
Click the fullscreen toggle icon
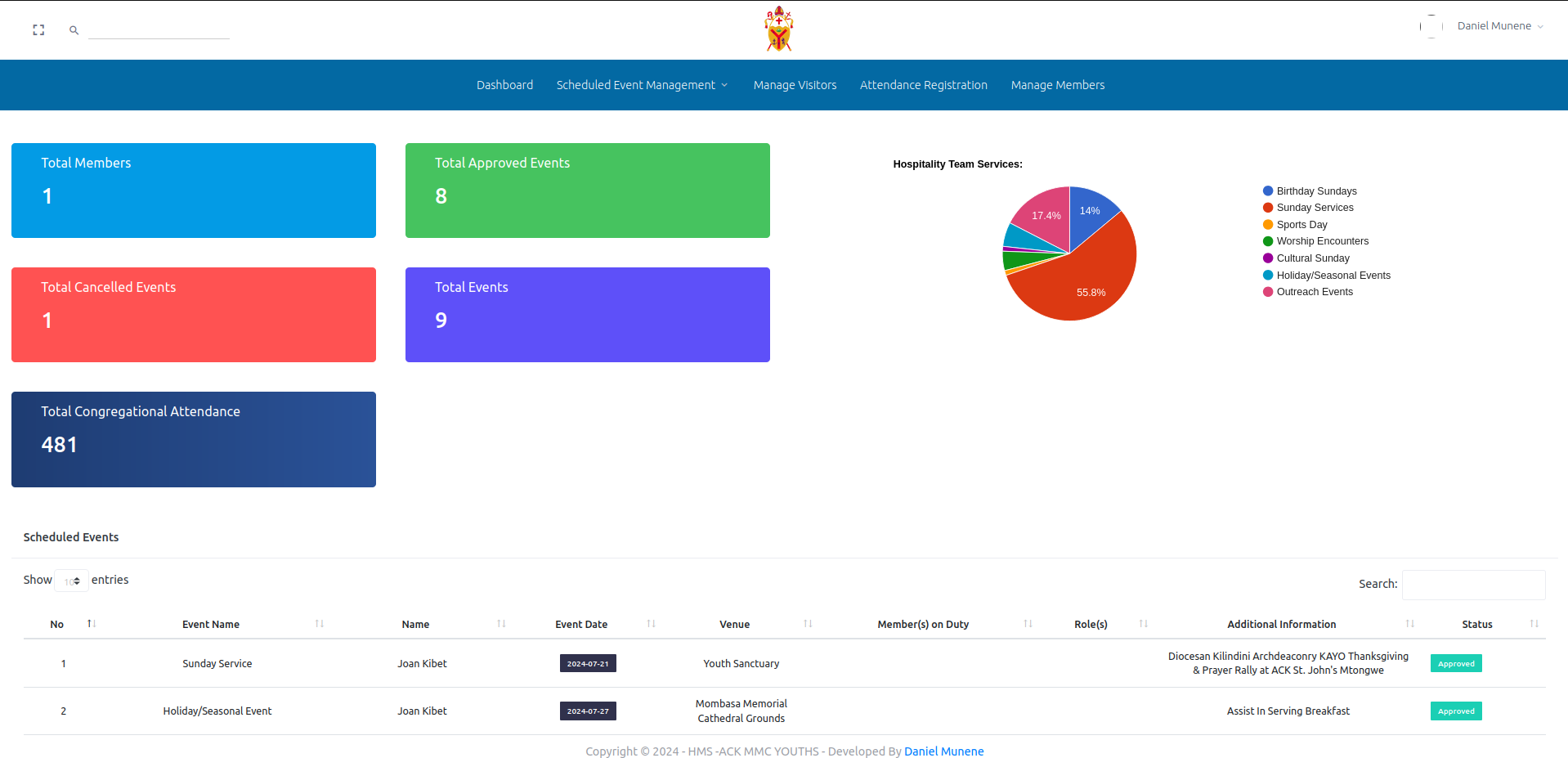(38, 30)
